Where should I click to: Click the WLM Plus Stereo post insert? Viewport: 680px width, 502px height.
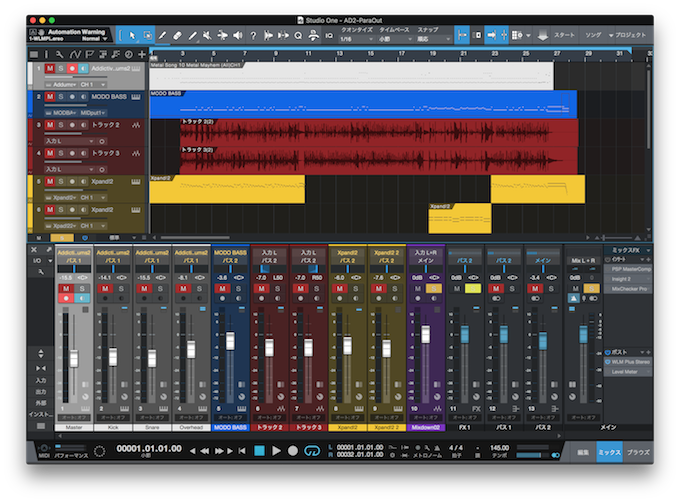pos(629,362)
